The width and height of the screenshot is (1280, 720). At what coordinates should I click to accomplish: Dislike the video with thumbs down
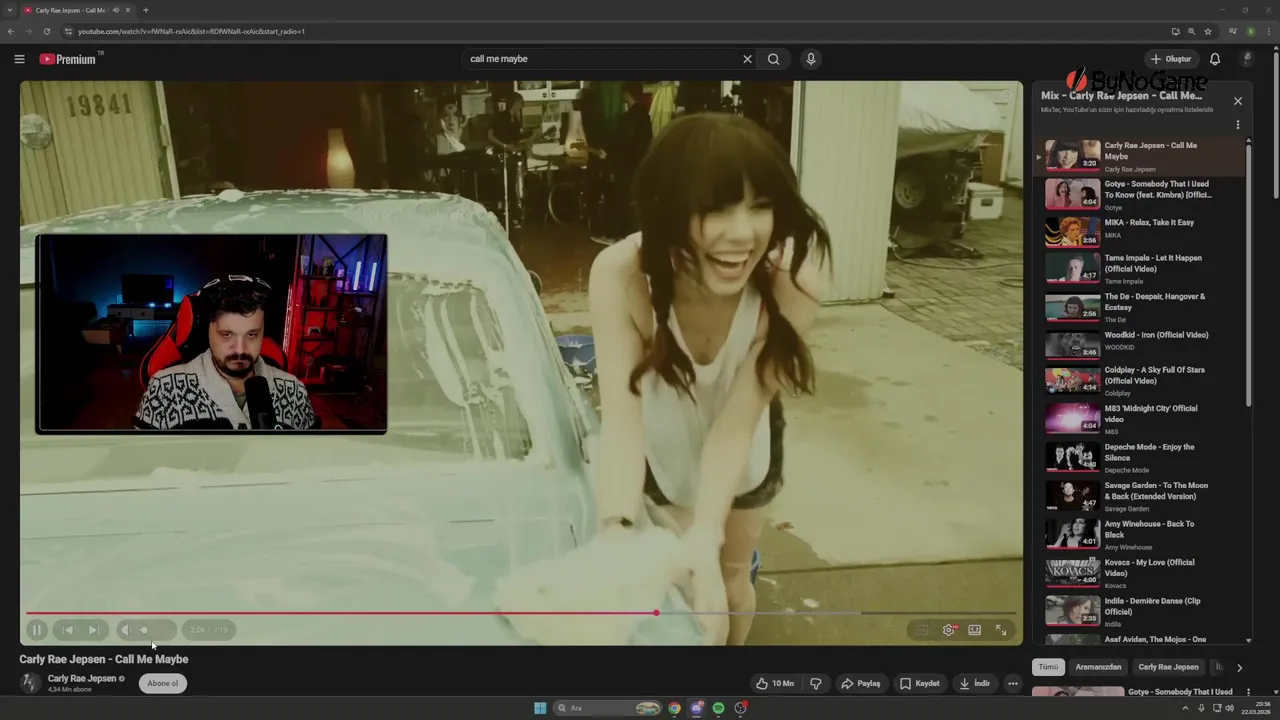[815, 684]
